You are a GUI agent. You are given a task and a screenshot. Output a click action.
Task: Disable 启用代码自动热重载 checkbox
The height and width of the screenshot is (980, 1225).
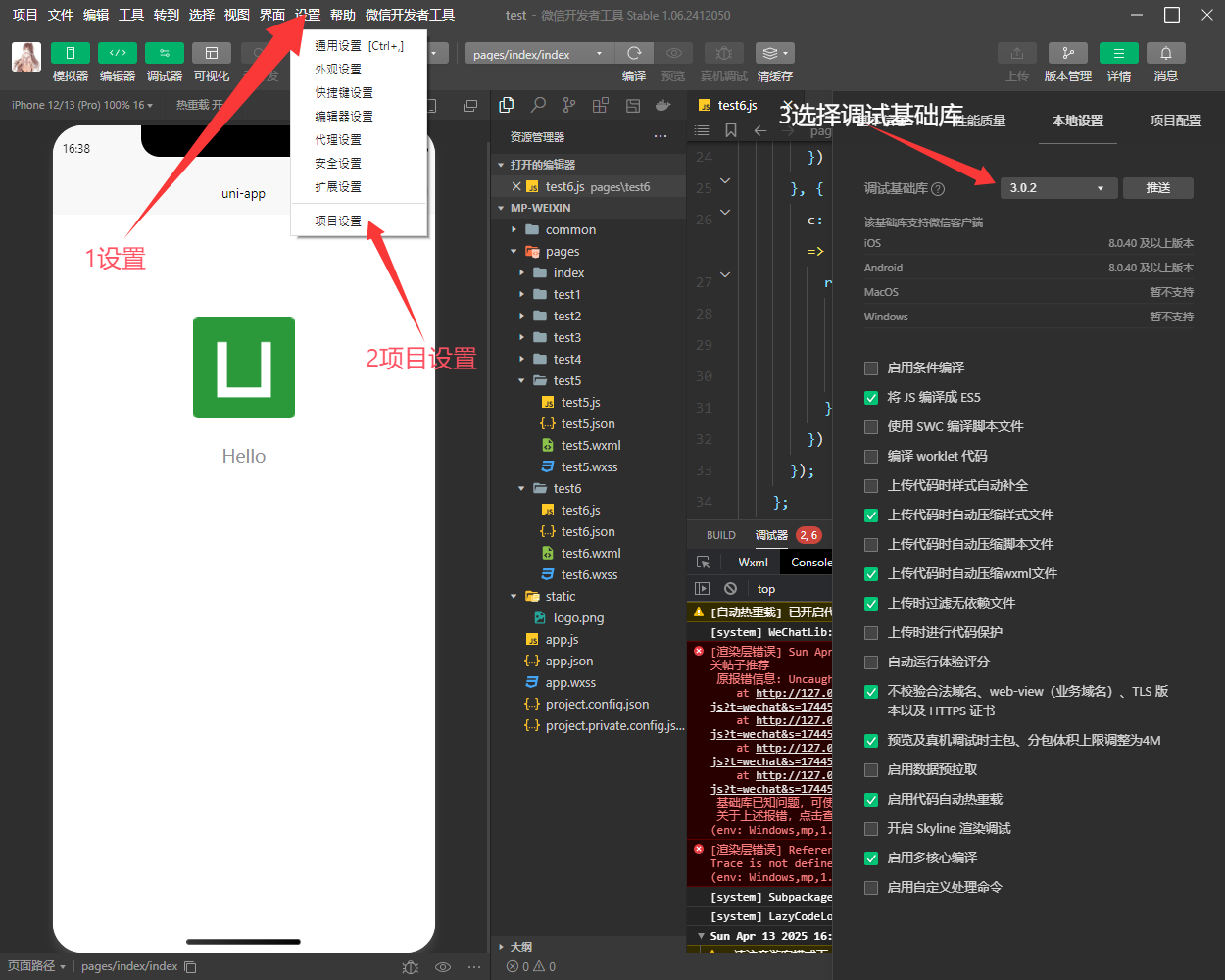[x=871, y=800]
